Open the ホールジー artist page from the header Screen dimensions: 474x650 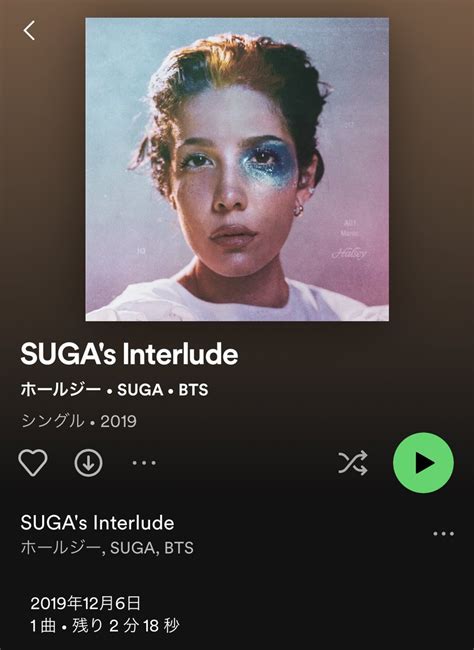point(61,390)
